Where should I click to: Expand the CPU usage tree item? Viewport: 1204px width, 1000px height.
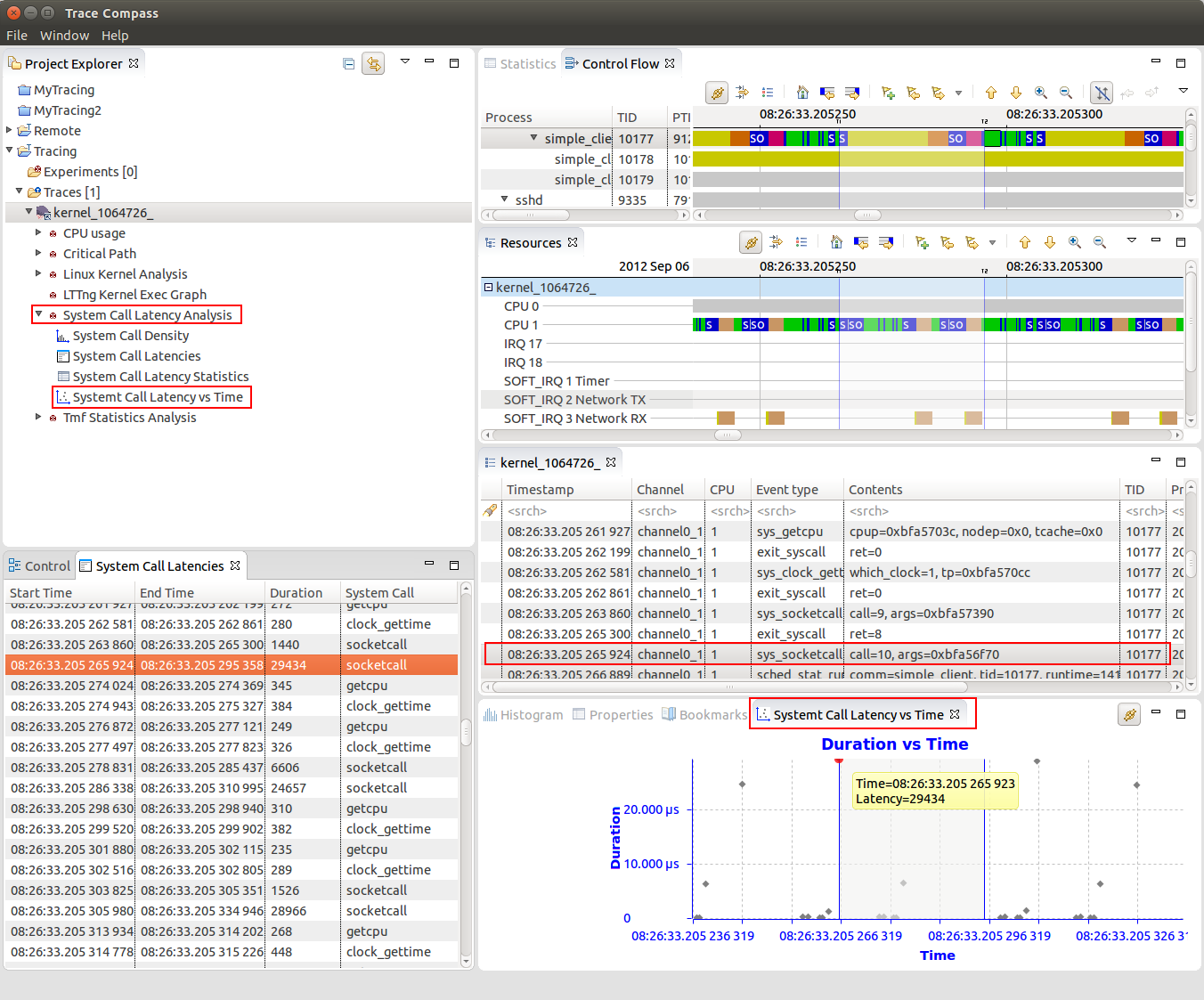point(38,232)
